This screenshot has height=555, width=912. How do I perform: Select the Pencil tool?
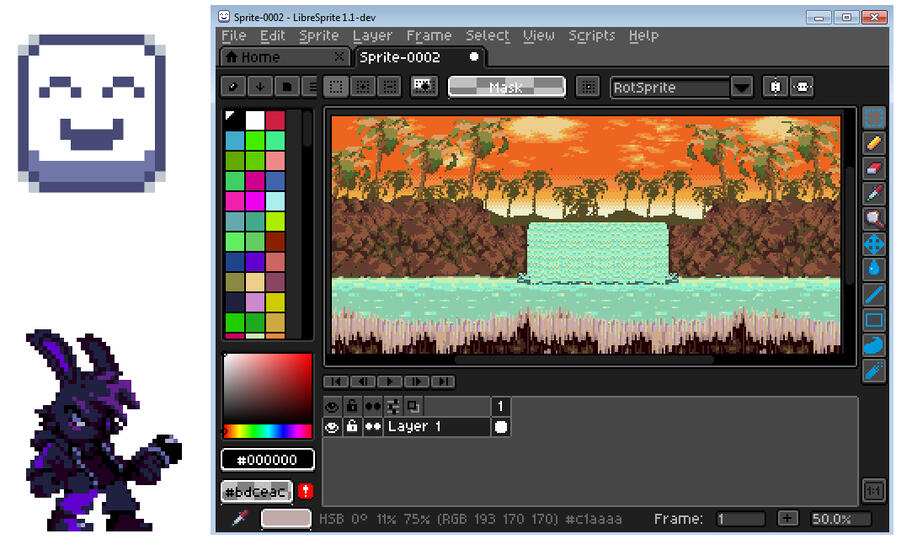click(874, 144)
